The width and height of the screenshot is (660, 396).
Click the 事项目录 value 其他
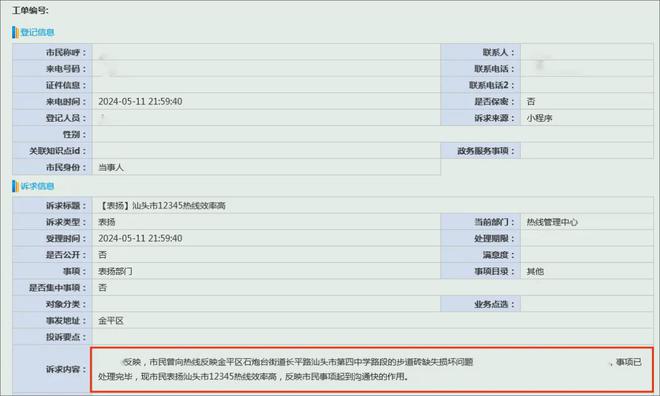[535, 271]
